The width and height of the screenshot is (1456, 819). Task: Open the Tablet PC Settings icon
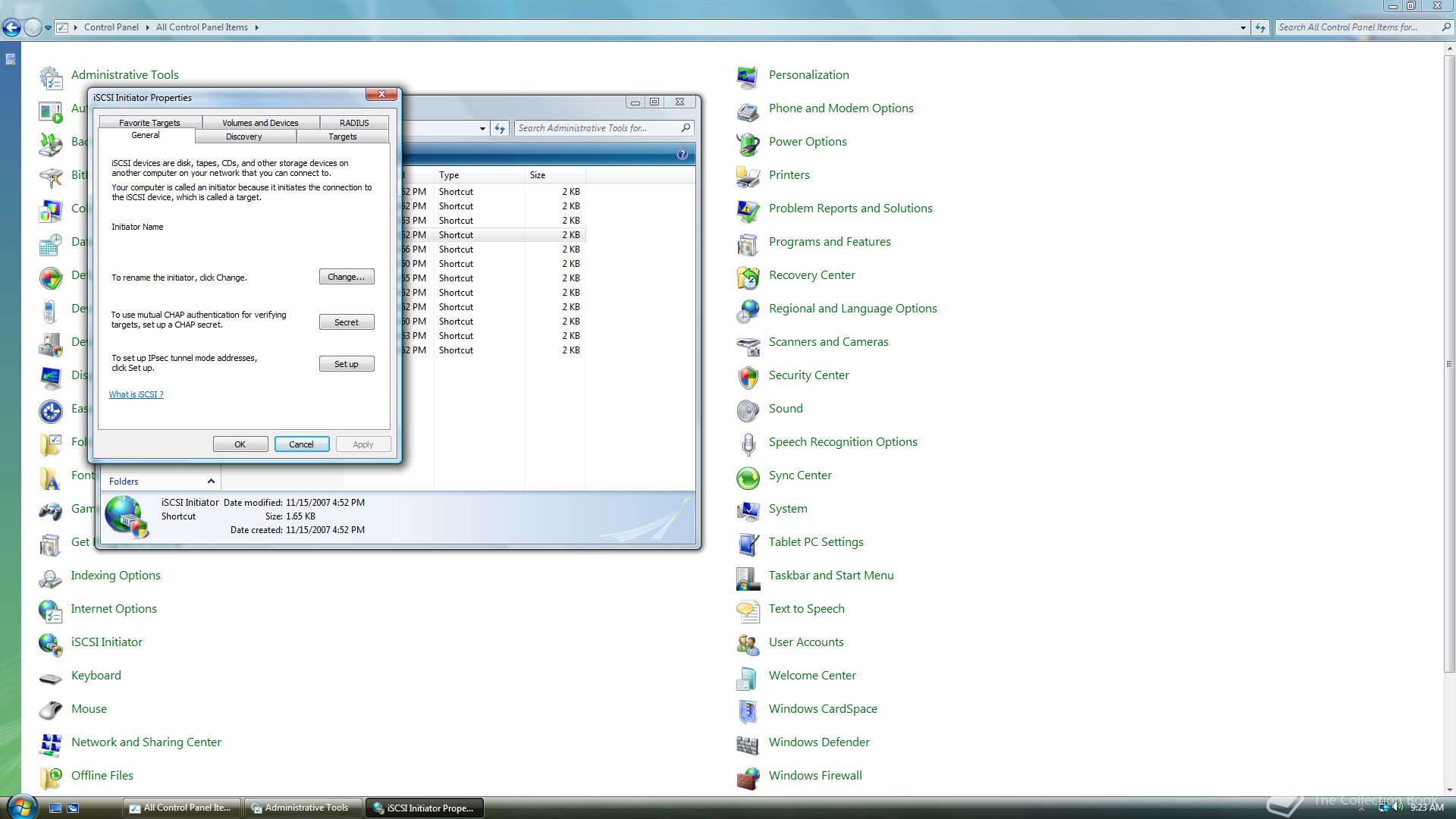click(x=748, y=543)
